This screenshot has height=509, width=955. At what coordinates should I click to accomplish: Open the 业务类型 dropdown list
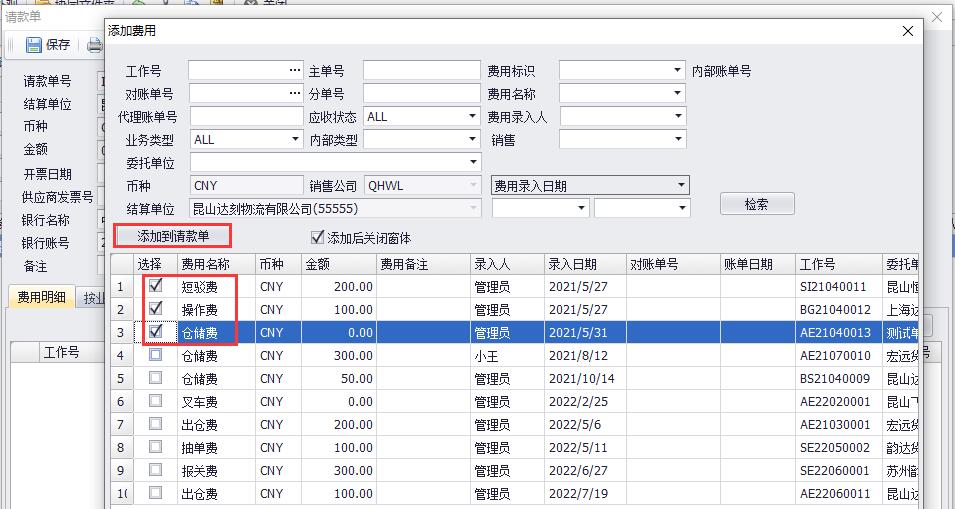[296, 140]
